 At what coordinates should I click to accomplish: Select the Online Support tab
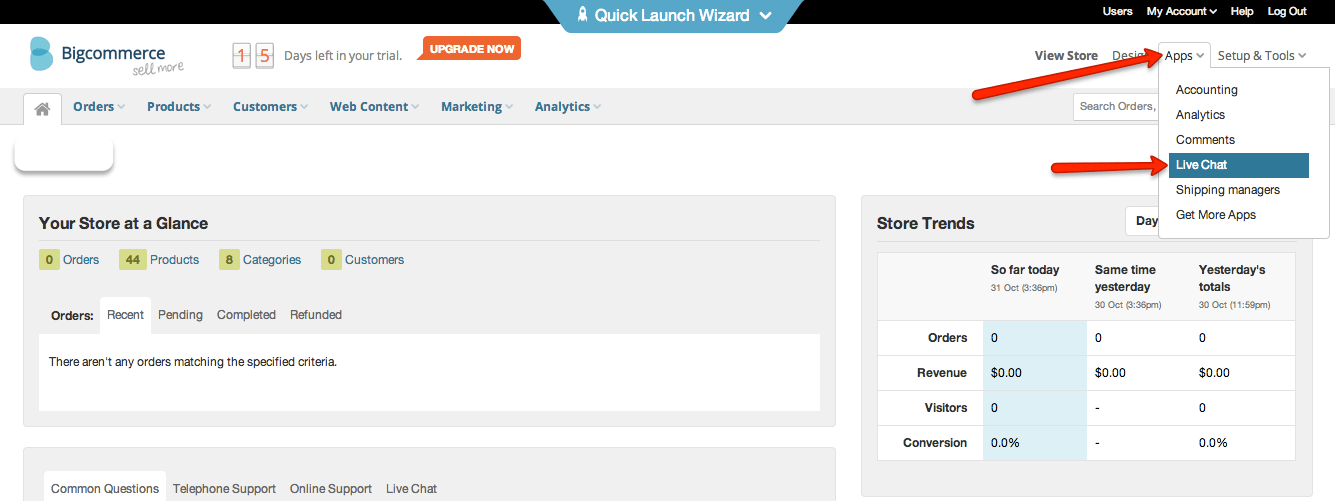coord(331,489)
